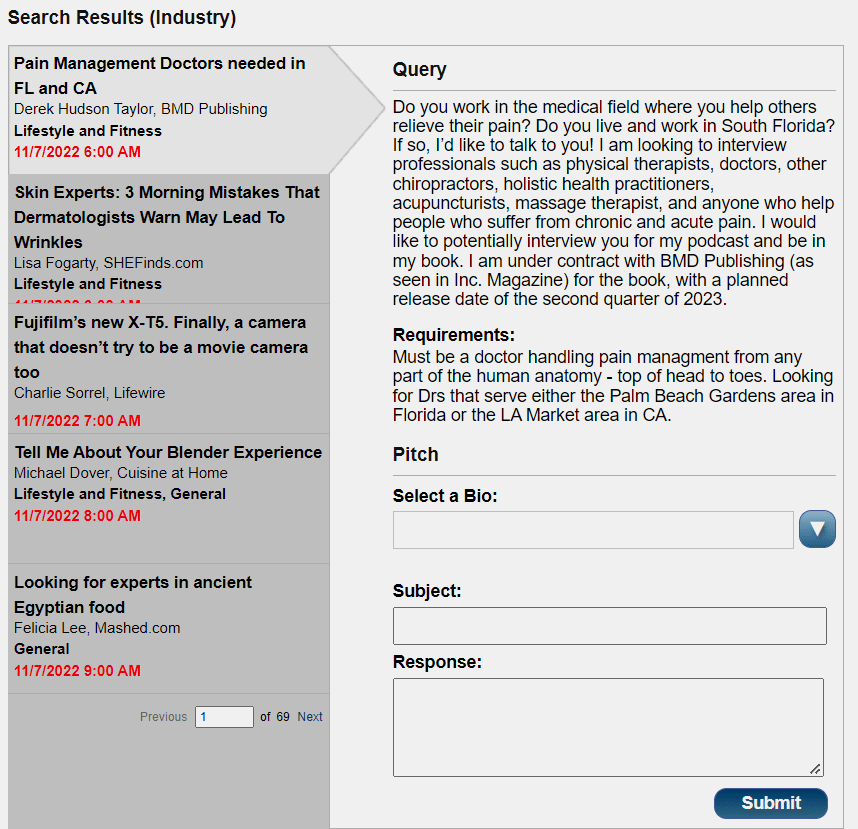Click the Felicia Lee, Mashed.com byline
The width and height of the screenshot is (858, 829).
click(x=96, y=628)
